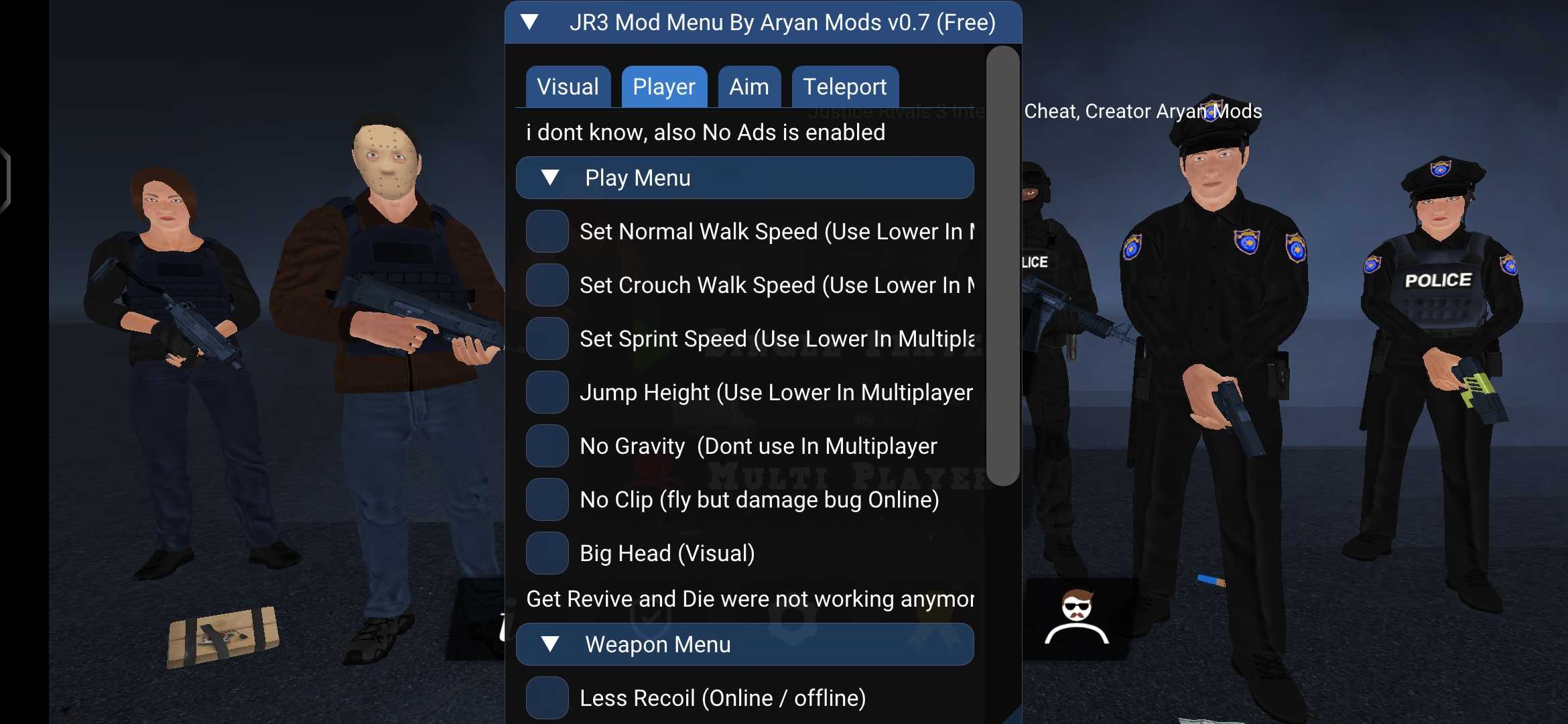
Task: Enable the Jump Height checkbox
Action: tap(547, 392)
